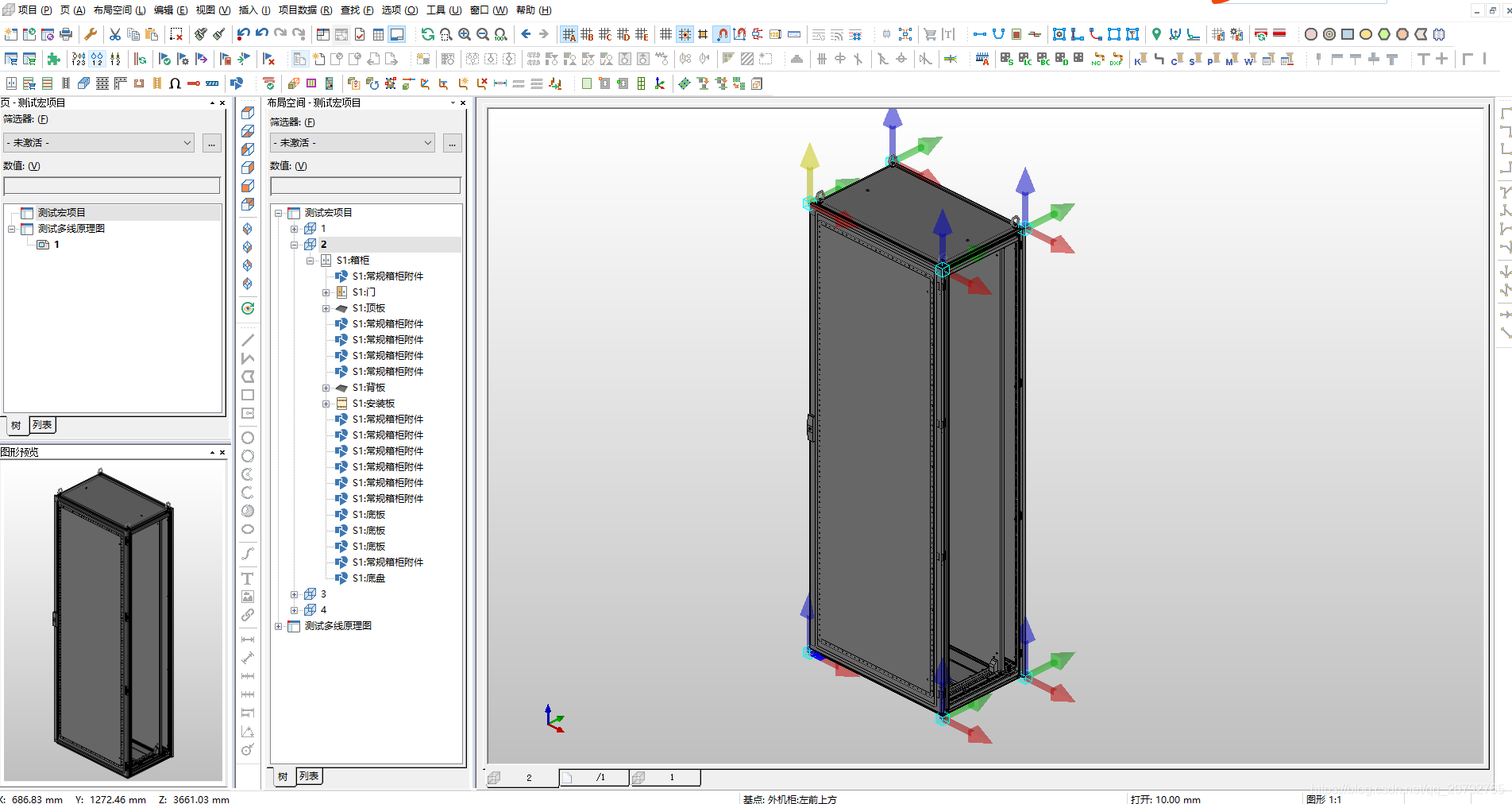
Task: Click the Zoom In magnifier icon
Action: coord(465,34)
